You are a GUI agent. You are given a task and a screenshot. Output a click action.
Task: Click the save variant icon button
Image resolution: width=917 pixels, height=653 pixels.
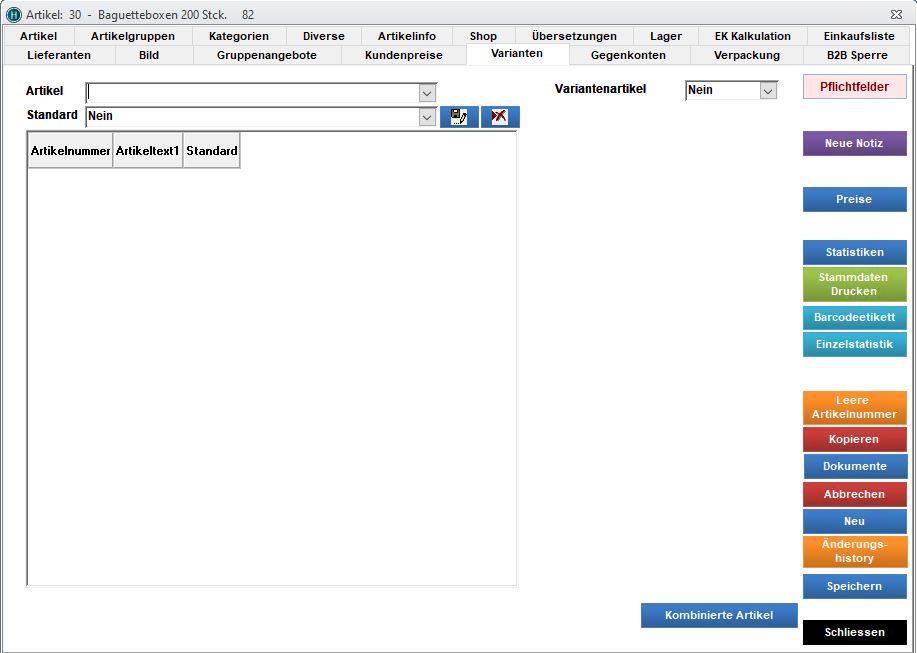tap(459, 117)
